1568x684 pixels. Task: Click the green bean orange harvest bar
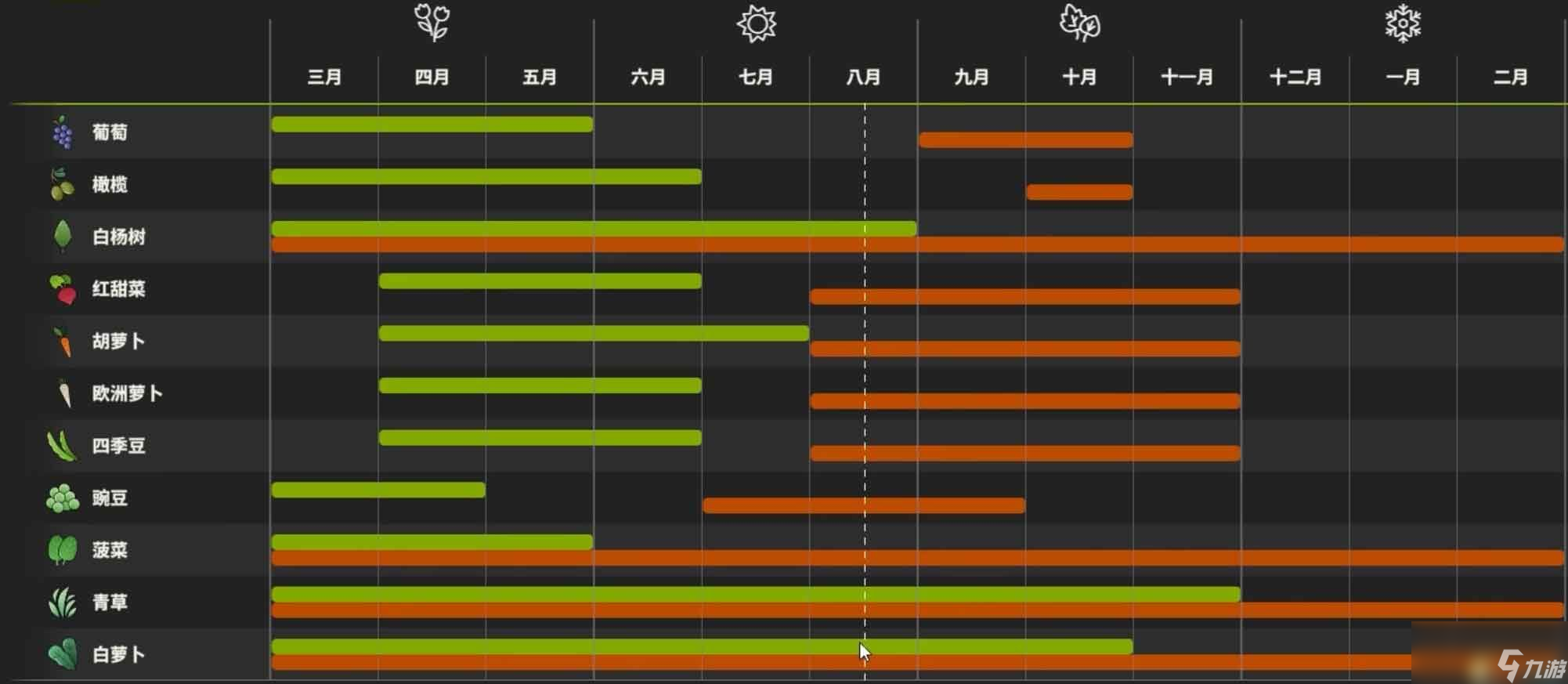[x=1025, y=453]
